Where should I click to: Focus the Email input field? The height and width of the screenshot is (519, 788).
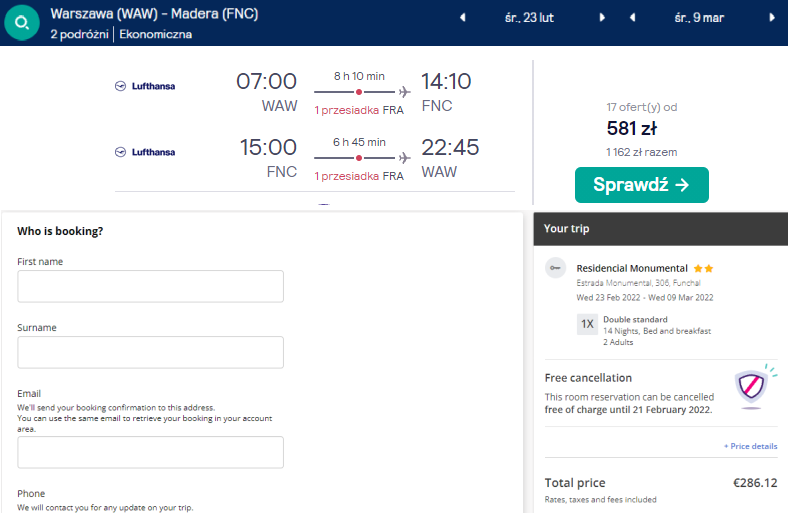pos(150,452)
